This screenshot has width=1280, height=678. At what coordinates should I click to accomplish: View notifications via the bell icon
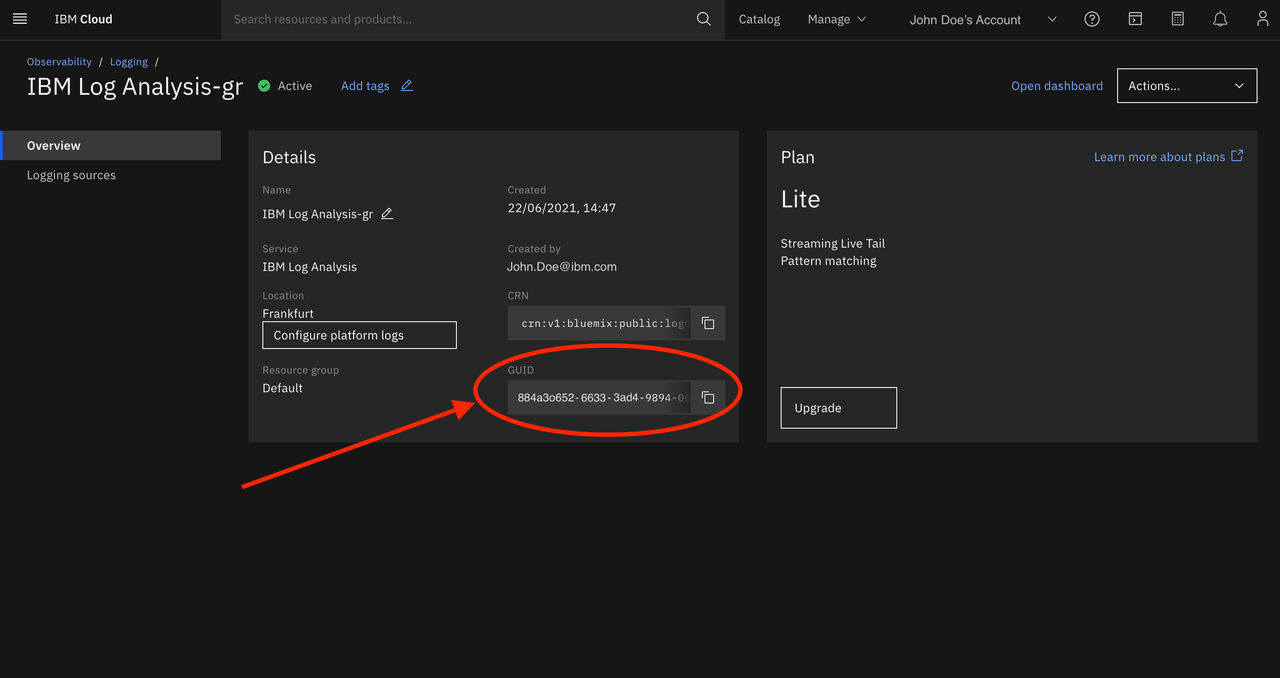point(1220,19)
